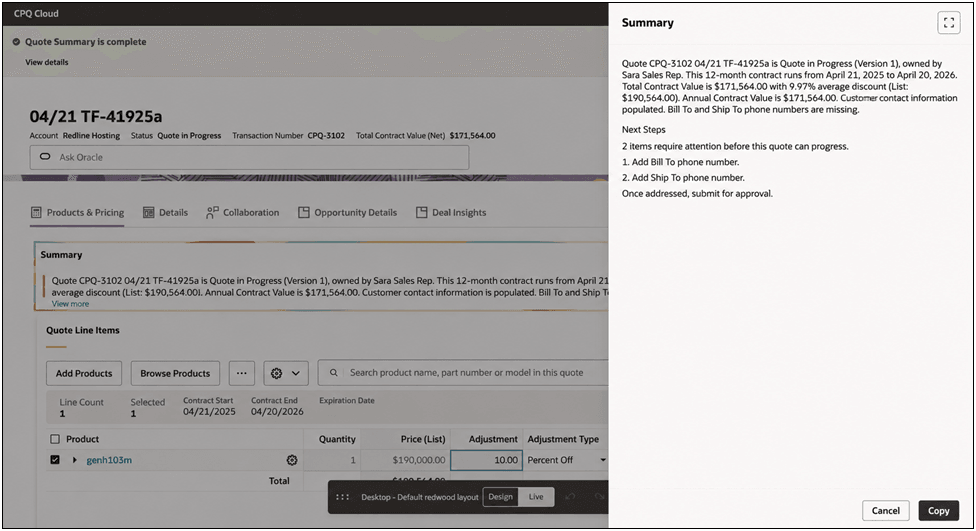Click the search magnifier icon
This screenshot has width=976, height=531.
coord(334,373)
